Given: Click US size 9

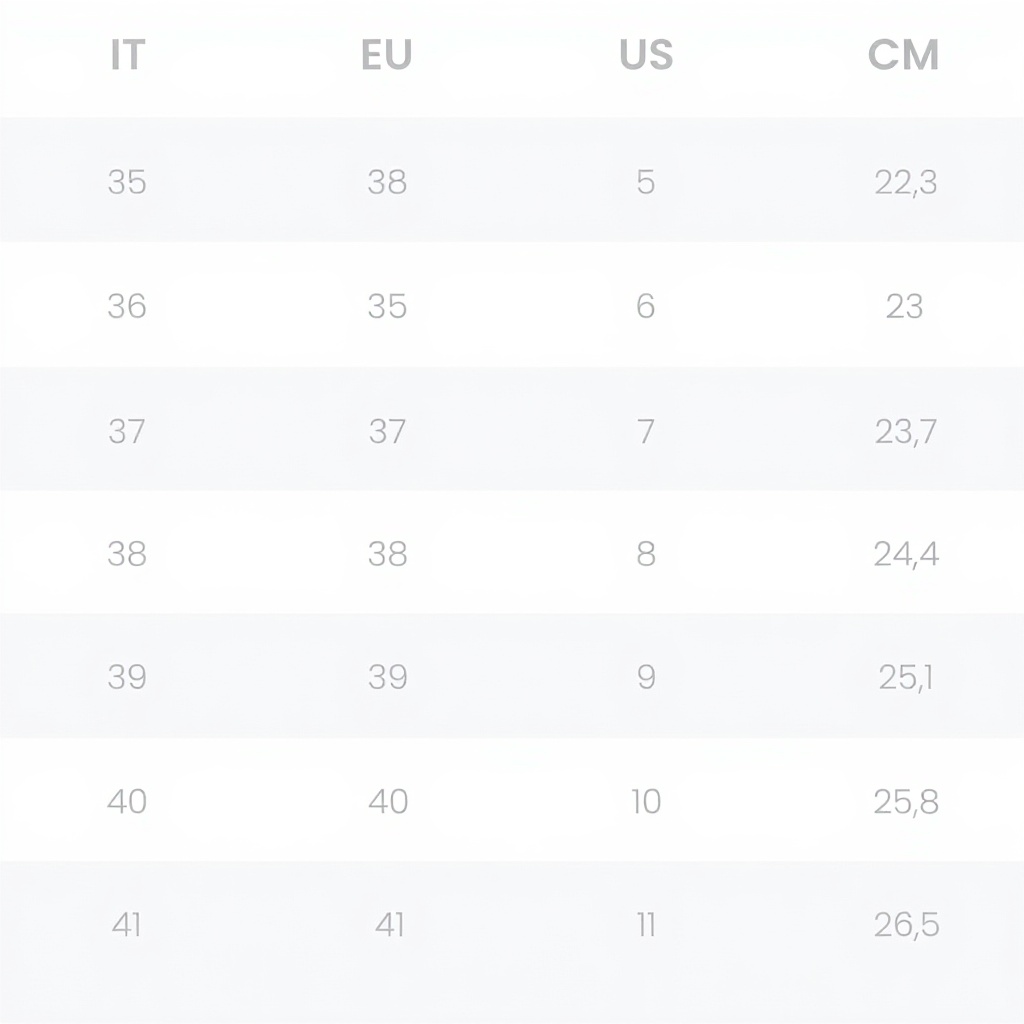Looking at the screenshot, I should click(x=646, y=677).
